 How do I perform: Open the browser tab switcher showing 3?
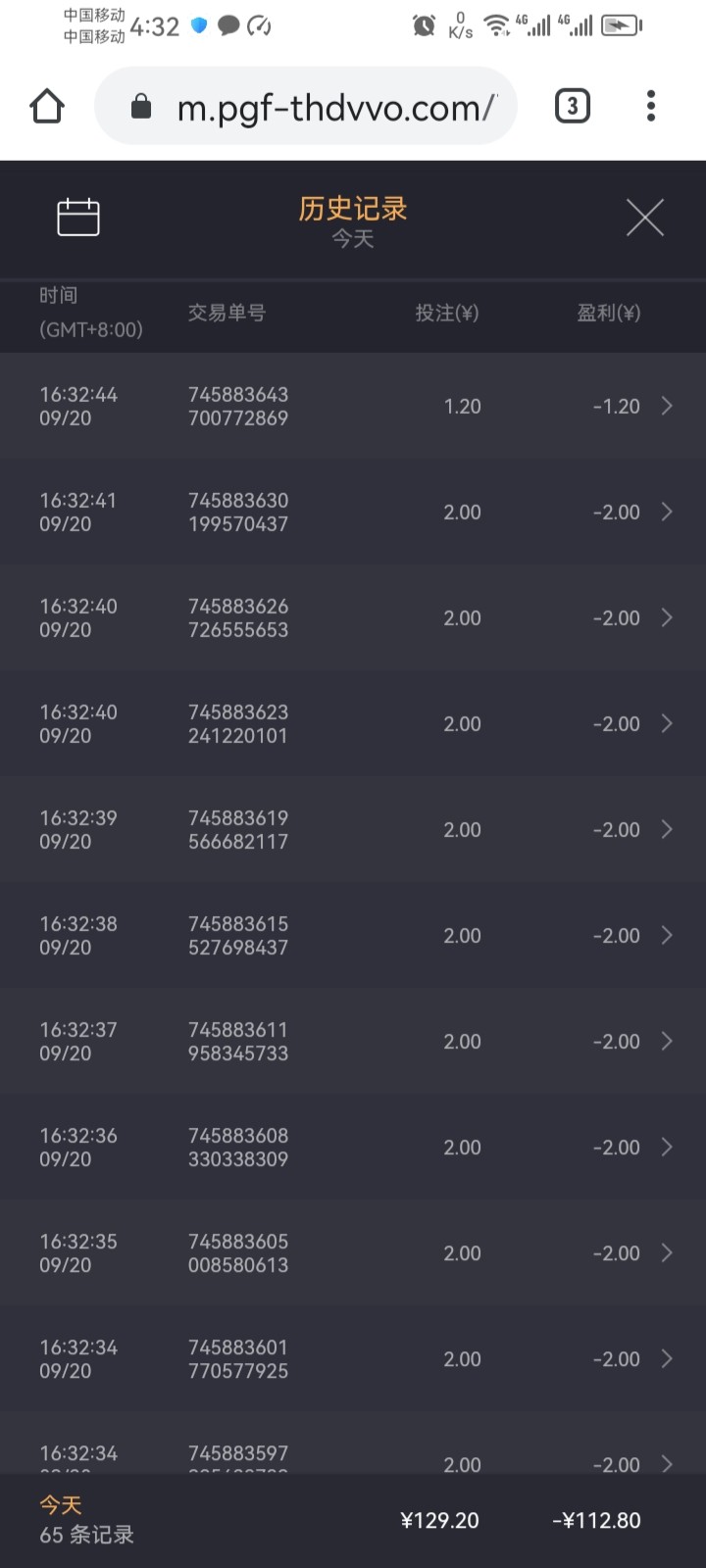click(573, 106)
